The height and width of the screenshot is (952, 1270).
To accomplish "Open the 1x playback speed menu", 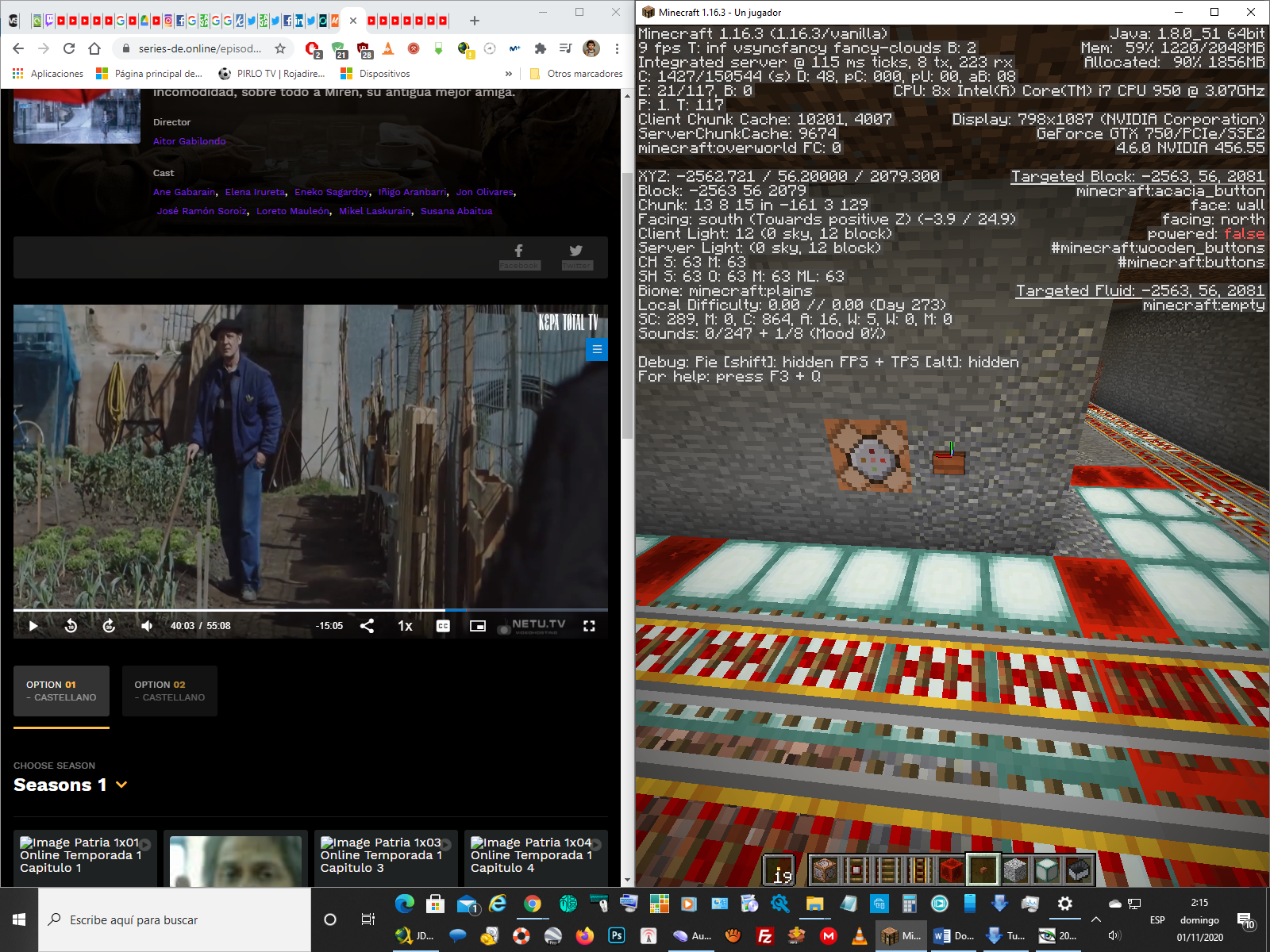I will click(x=405, y=626).
